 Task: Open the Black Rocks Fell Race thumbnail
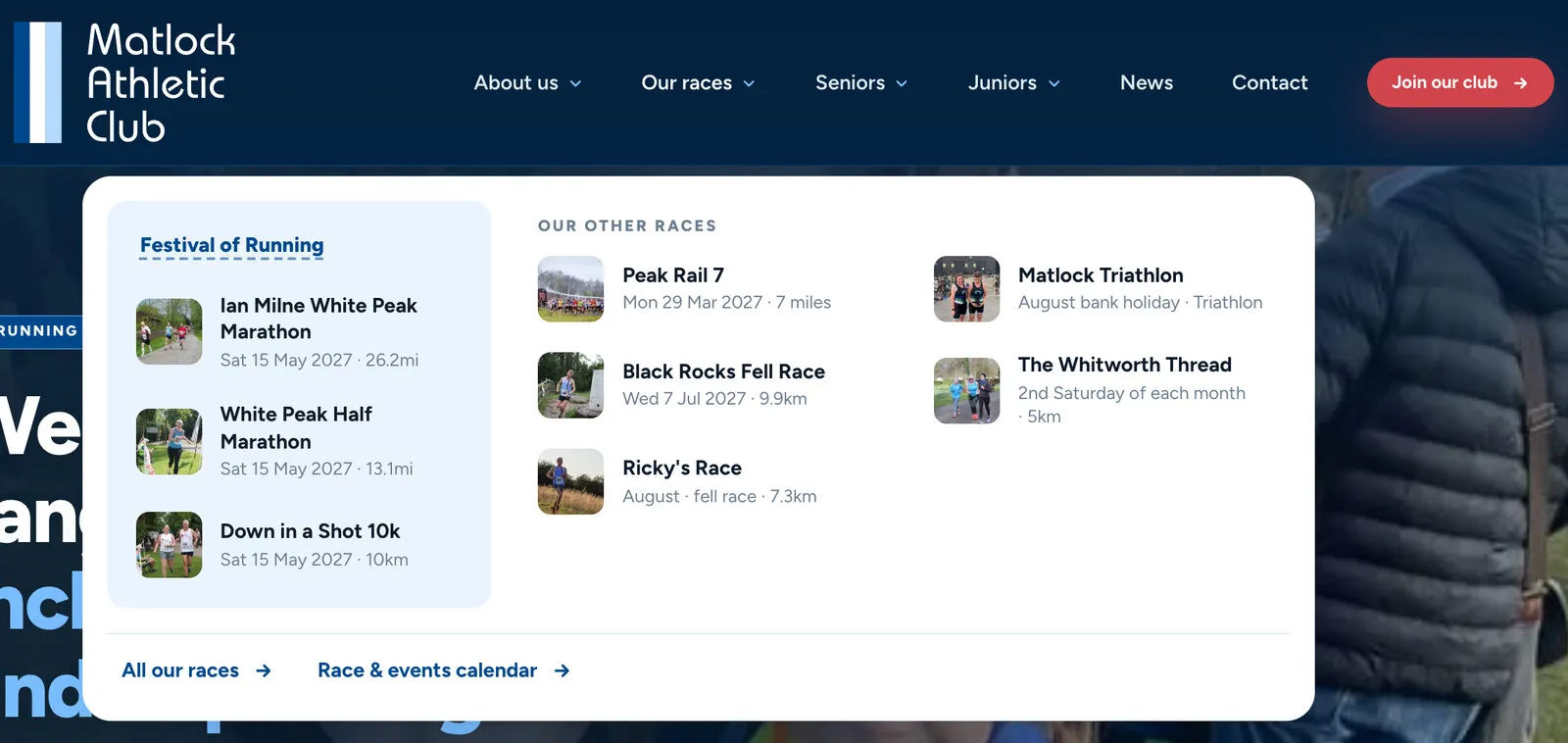pos(570,385)
